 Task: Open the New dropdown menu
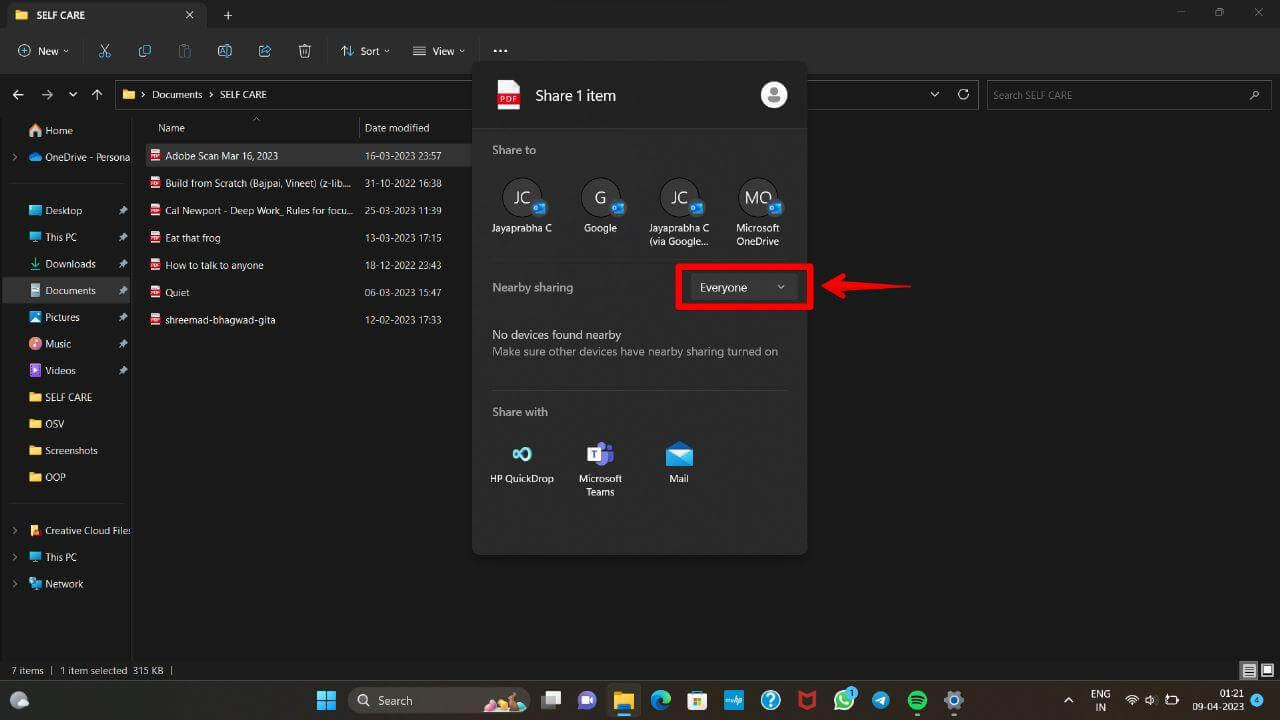click(x=43, y=51)
